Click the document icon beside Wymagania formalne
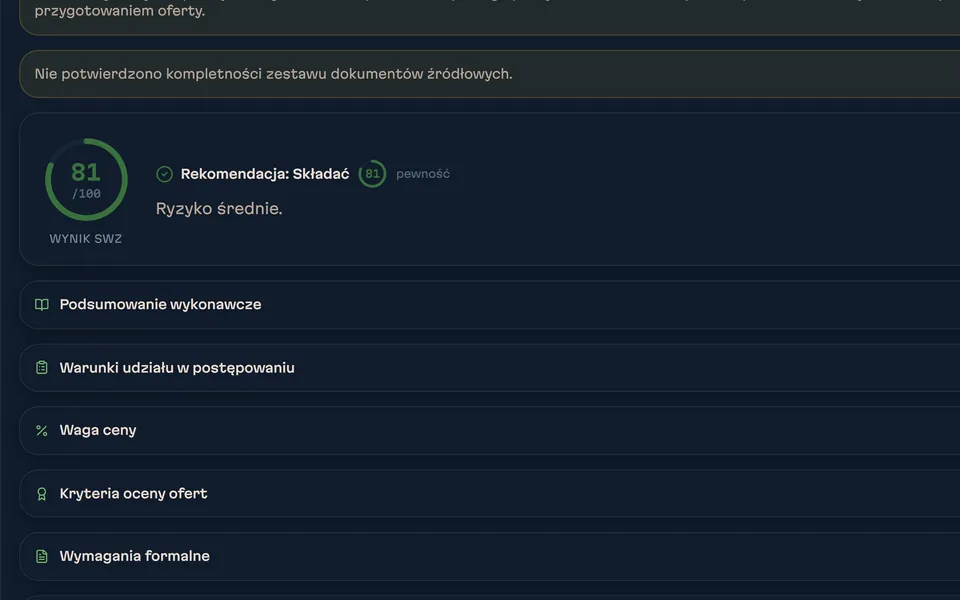960x600 pixels. coord(42,556)
